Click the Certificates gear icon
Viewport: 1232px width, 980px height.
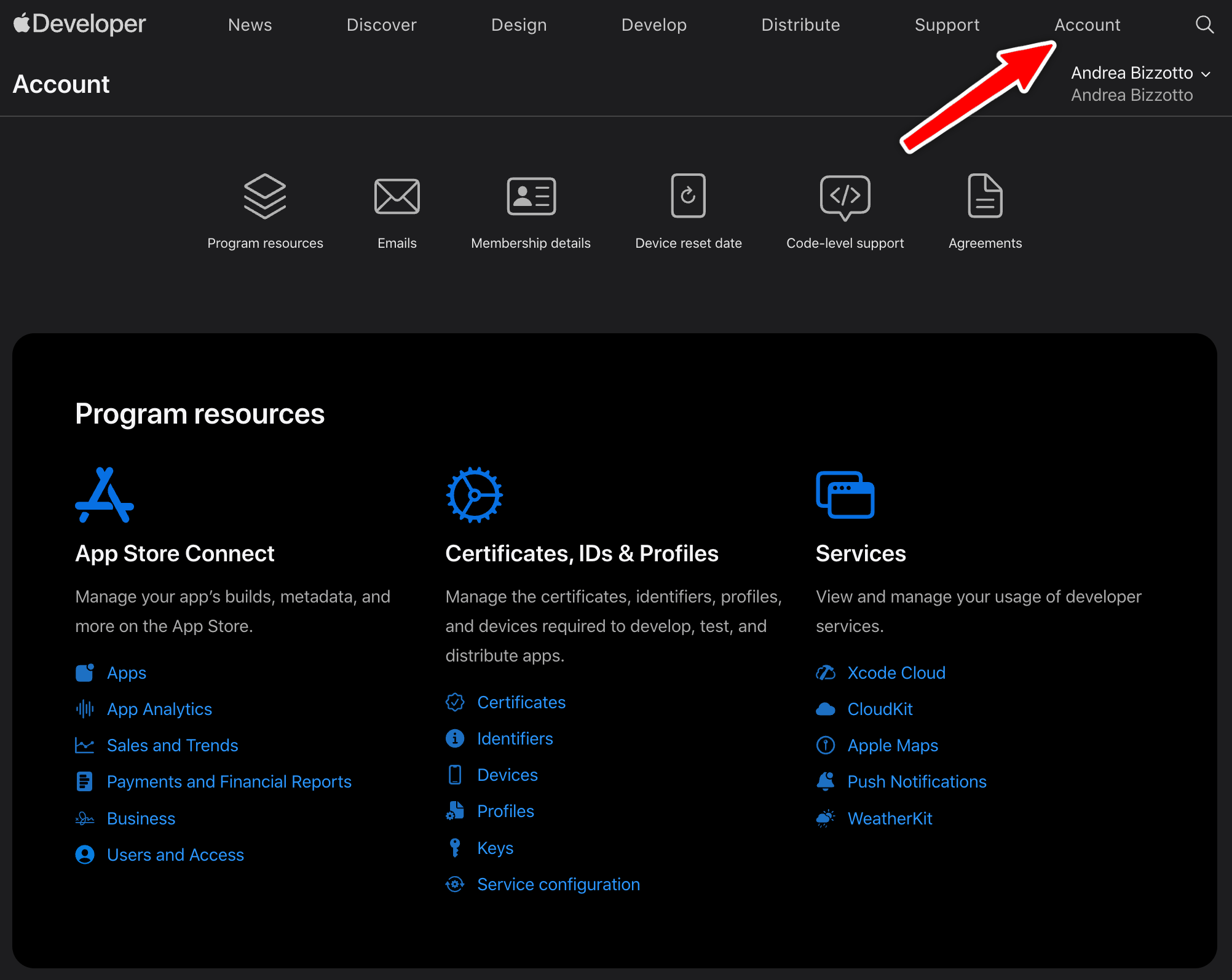point(474,495)
